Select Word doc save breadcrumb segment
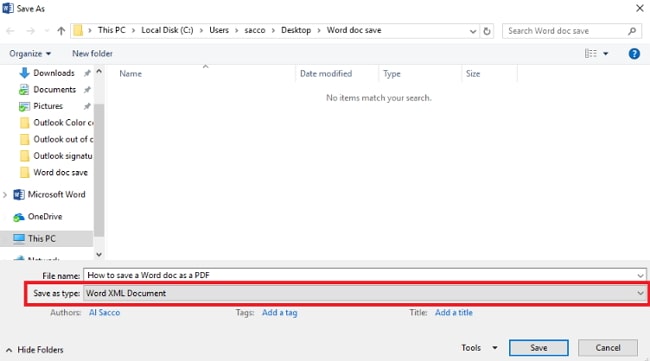The height and width of the screenshot is (361, 650). tap(354, 30)
